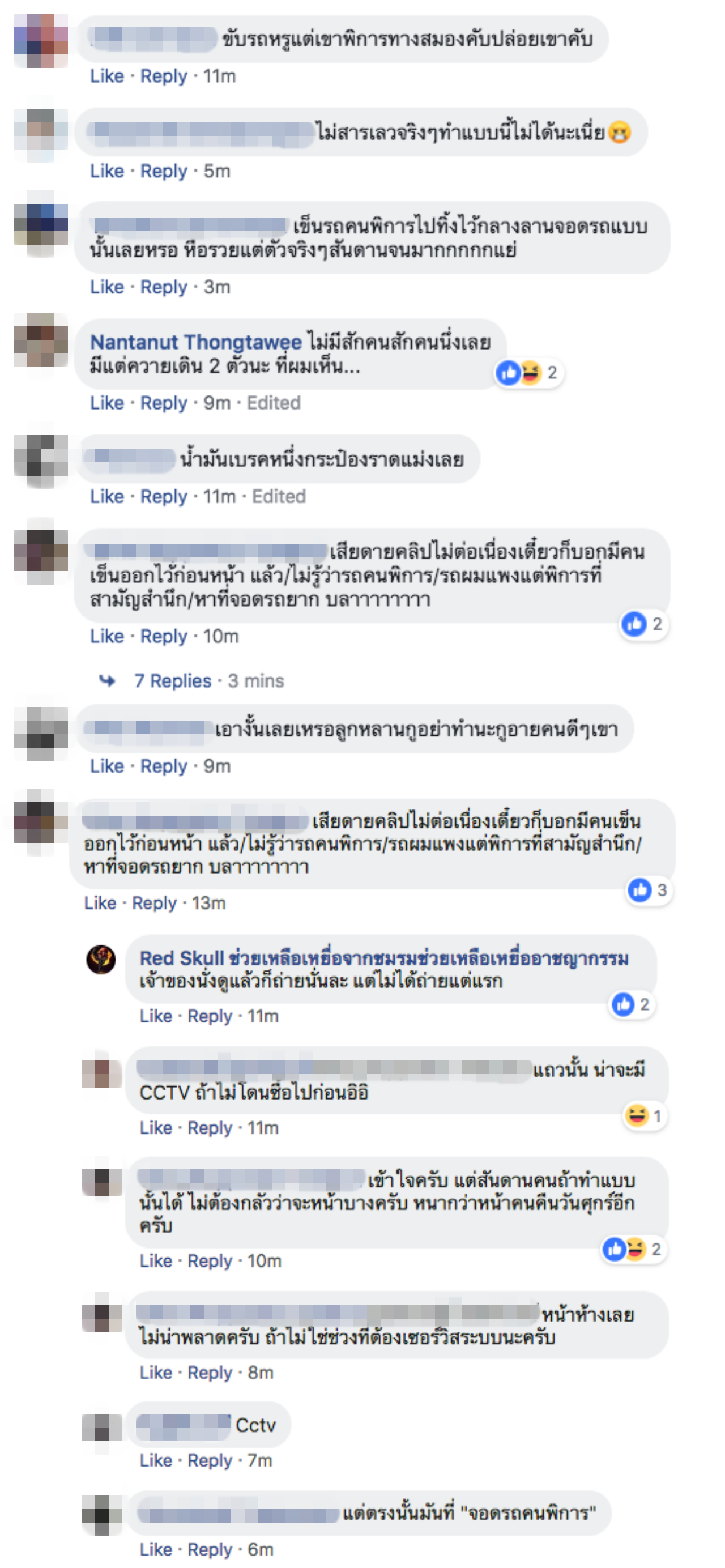Viewport: 725px width, 1568px height.
Task: Open like and haha reactions on the 10m reply
Action: click(633, 1249)
